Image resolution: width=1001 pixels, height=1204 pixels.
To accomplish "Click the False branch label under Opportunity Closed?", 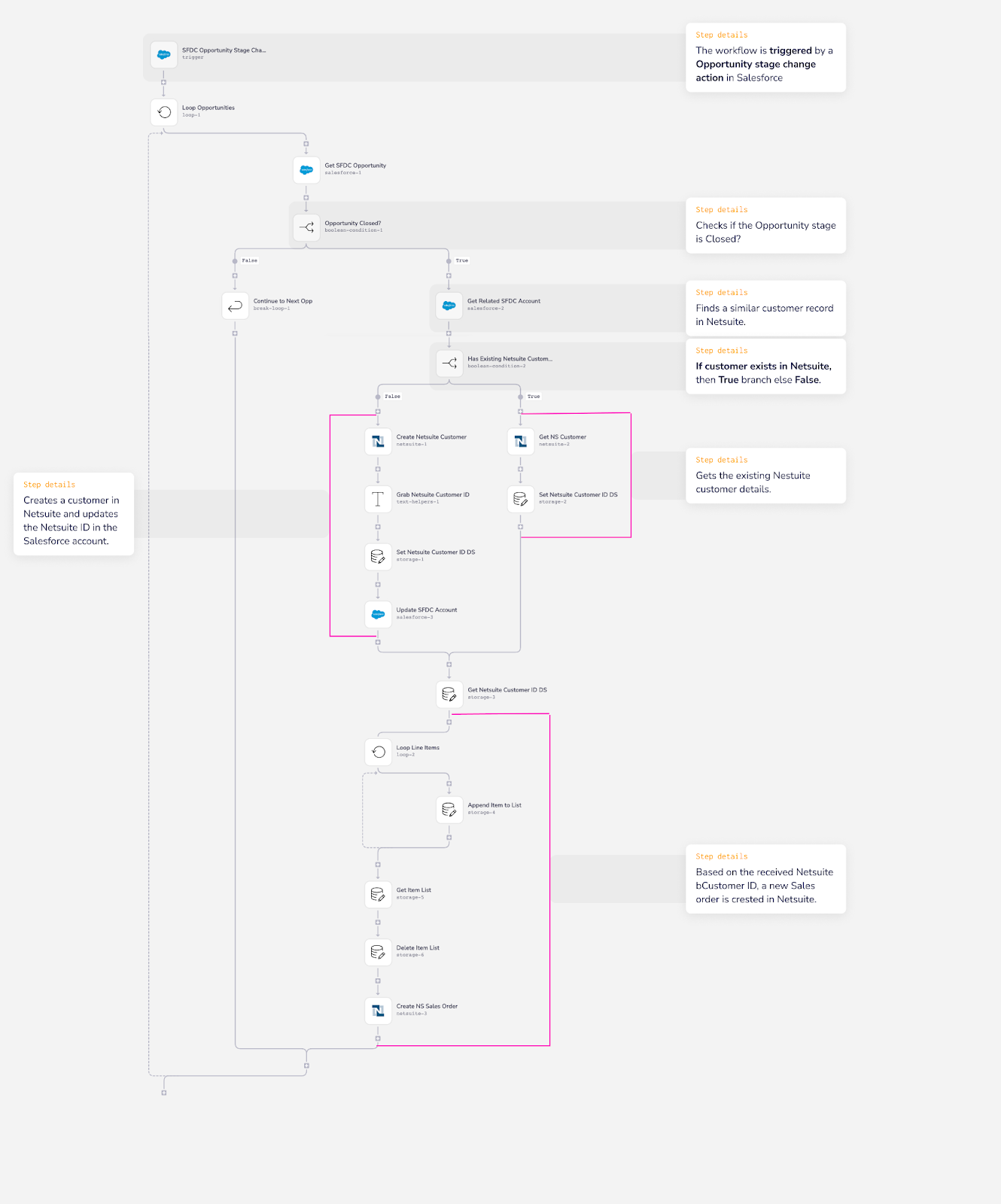I will coord(250,260).
